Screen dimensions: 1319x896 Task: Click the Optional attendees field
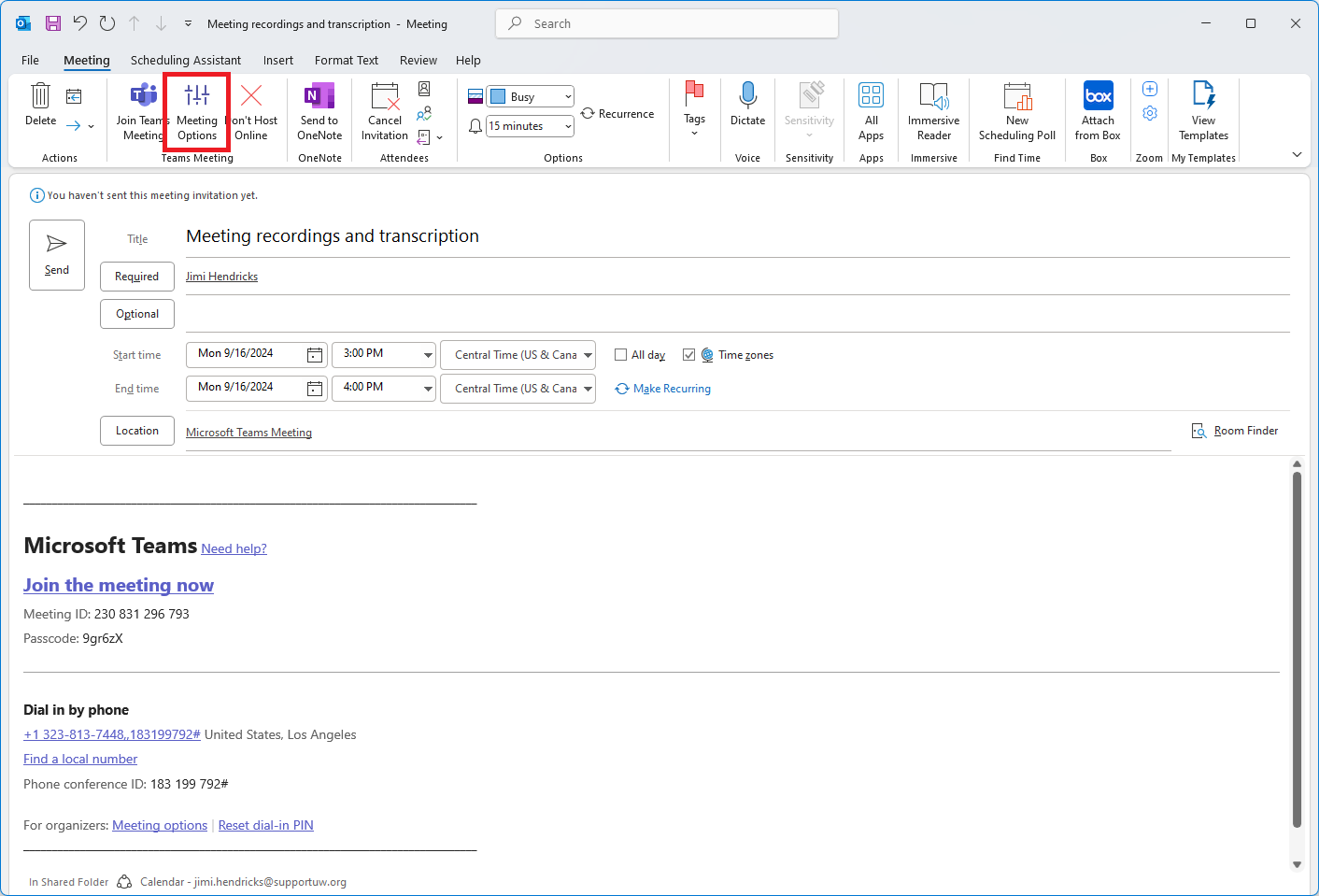coord(737,314)
